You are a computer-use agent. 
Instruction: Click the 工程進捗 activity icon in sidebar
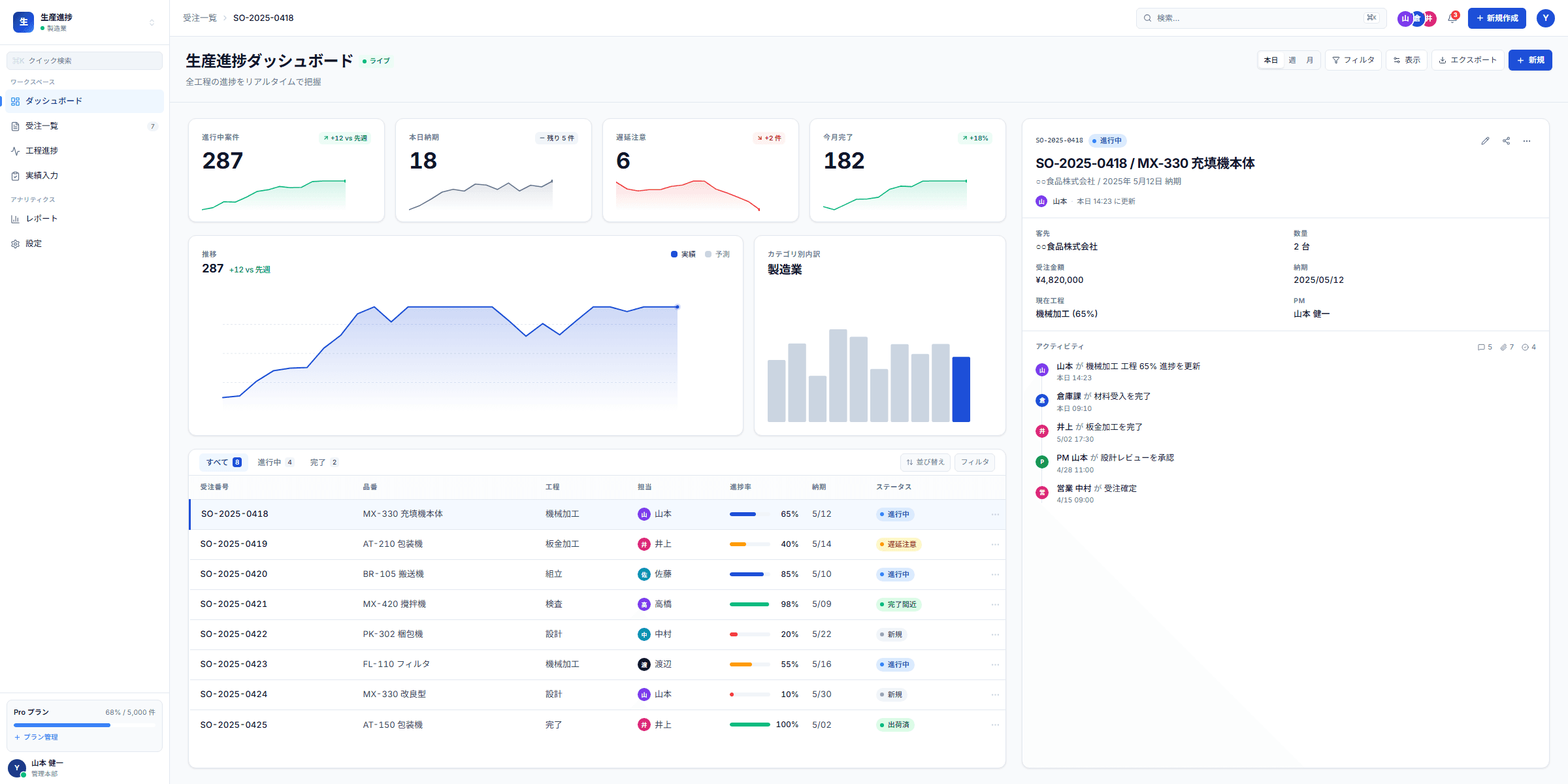[x=15, y=151]
